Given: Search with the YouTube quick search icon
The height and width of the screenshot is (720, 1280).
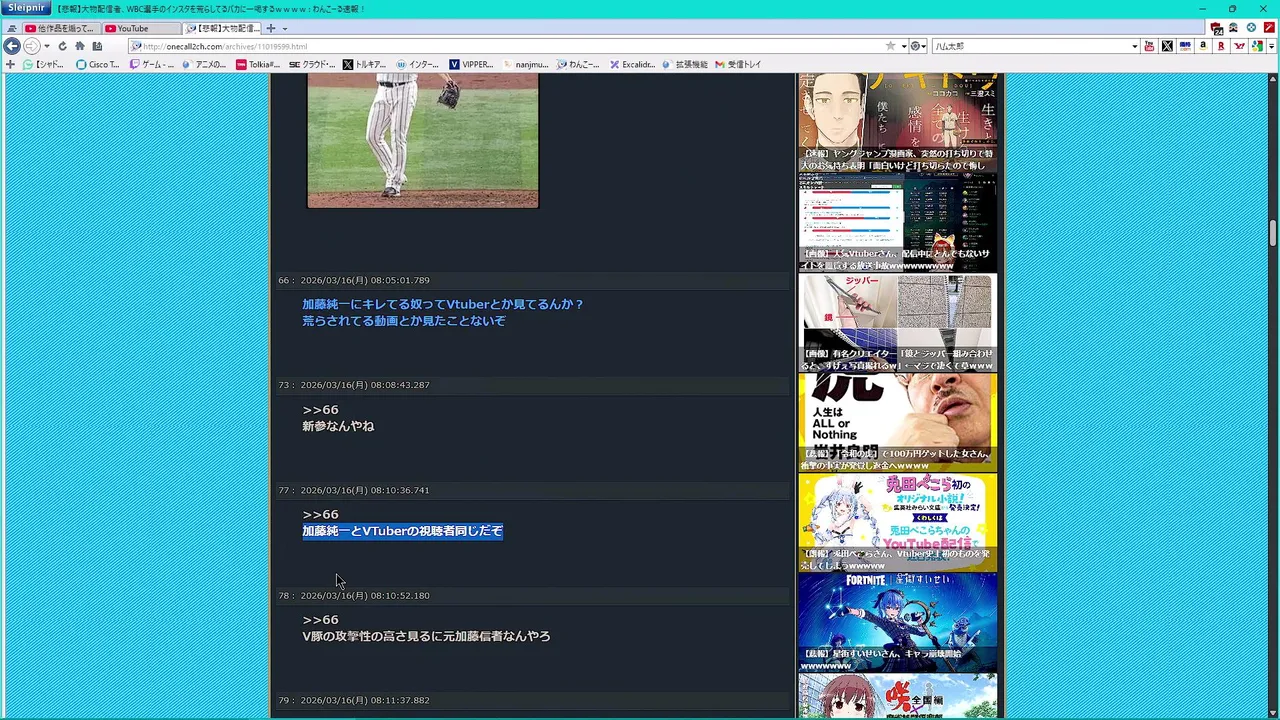Looking at the screenshot, I should click(1149, 46).
